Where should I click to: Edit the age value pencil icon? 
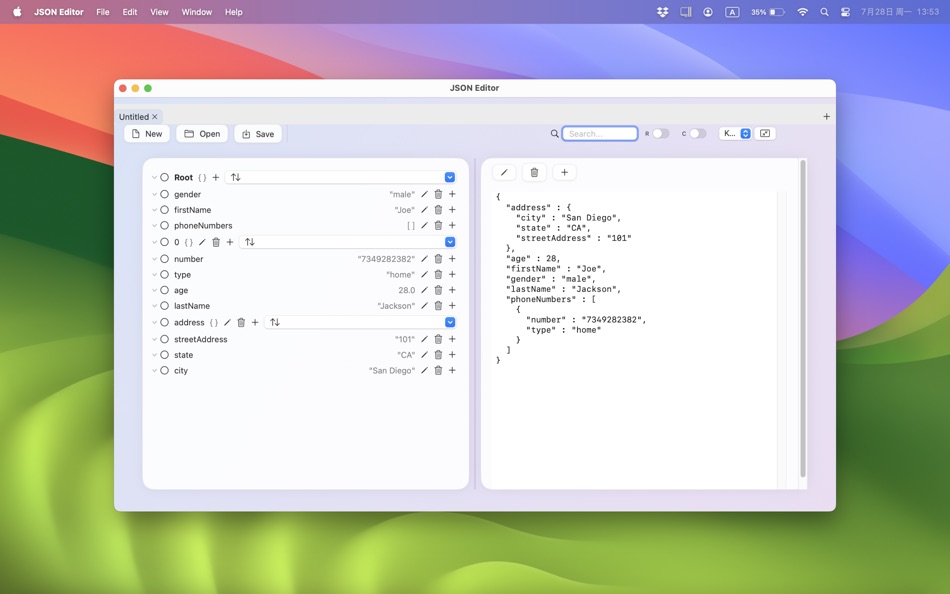click(424, 290)
